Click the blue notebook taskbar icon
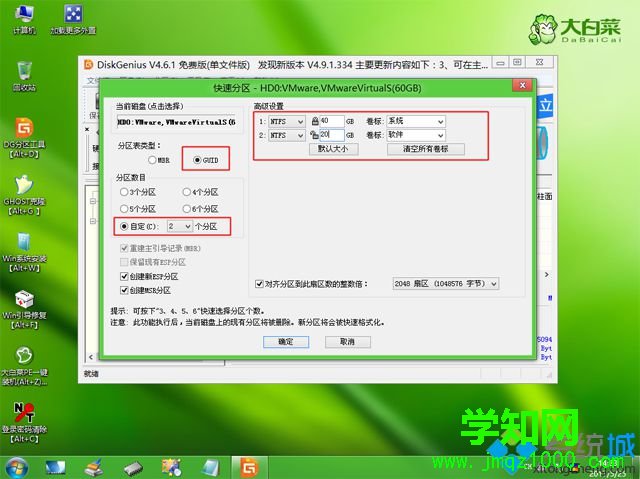 [211, 468]
